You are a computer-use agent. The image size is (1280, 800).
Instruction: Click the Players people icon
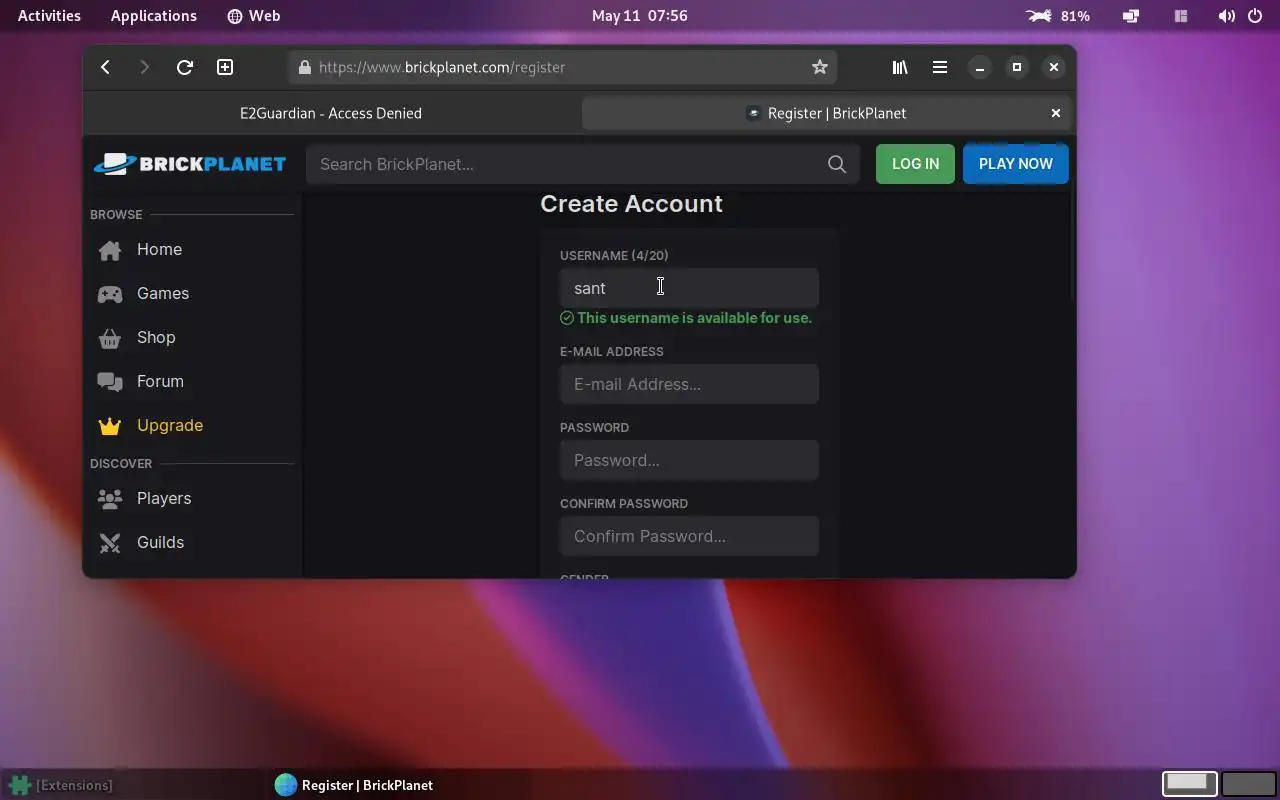(110, 498)
